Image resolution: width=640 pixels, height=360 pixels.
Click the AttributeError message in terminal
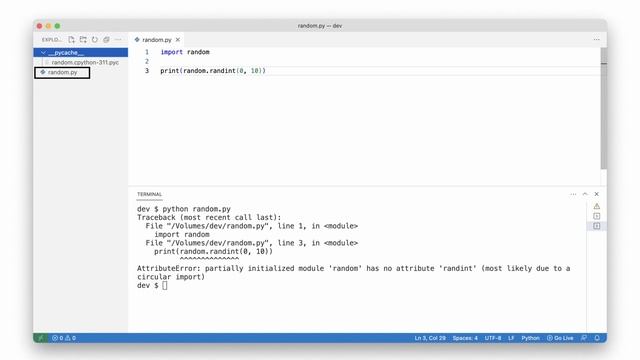click(353, 273)
